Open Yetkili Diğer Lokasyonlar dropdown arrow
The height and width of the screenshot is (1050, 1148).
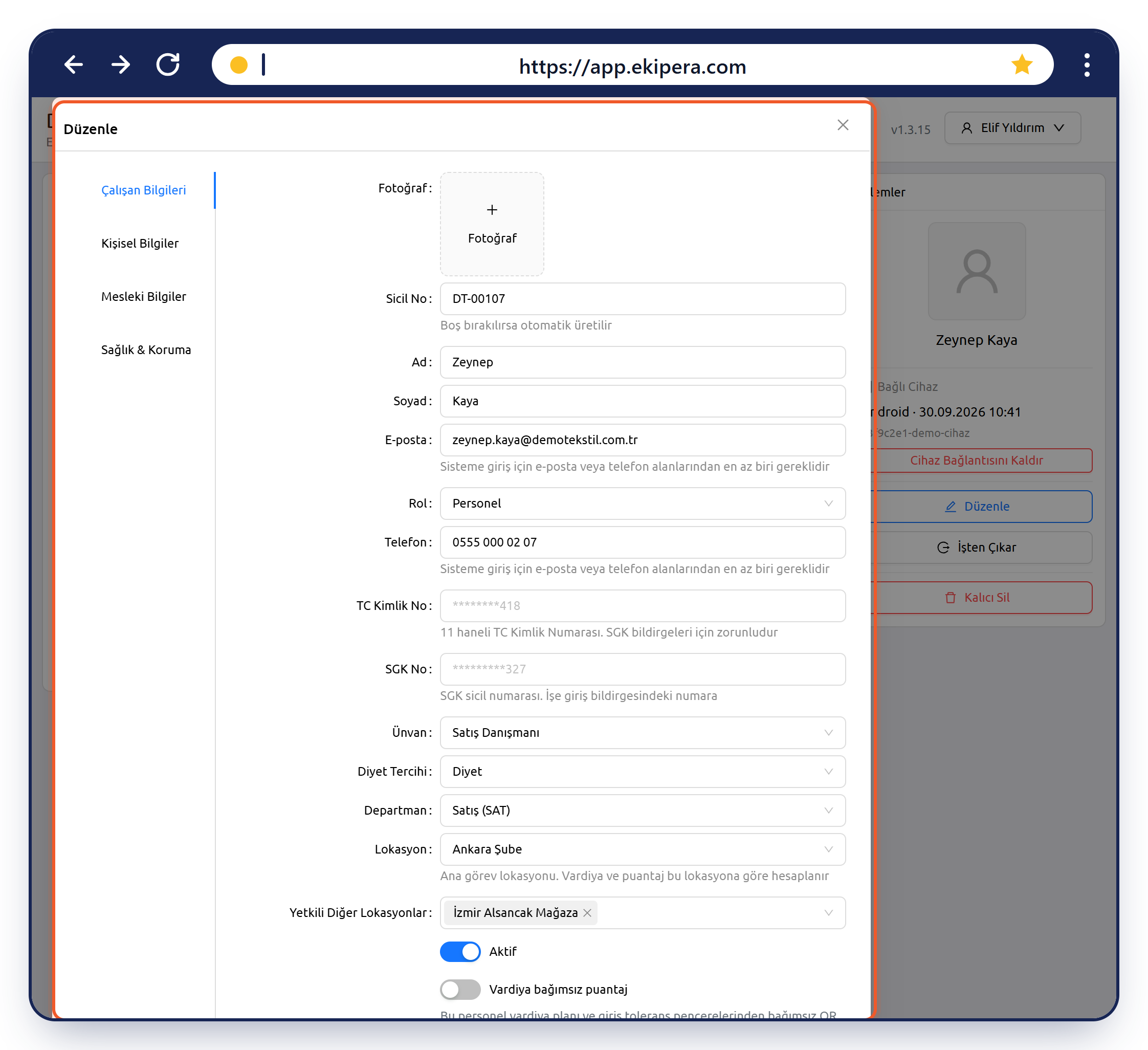tap(829, 913)
